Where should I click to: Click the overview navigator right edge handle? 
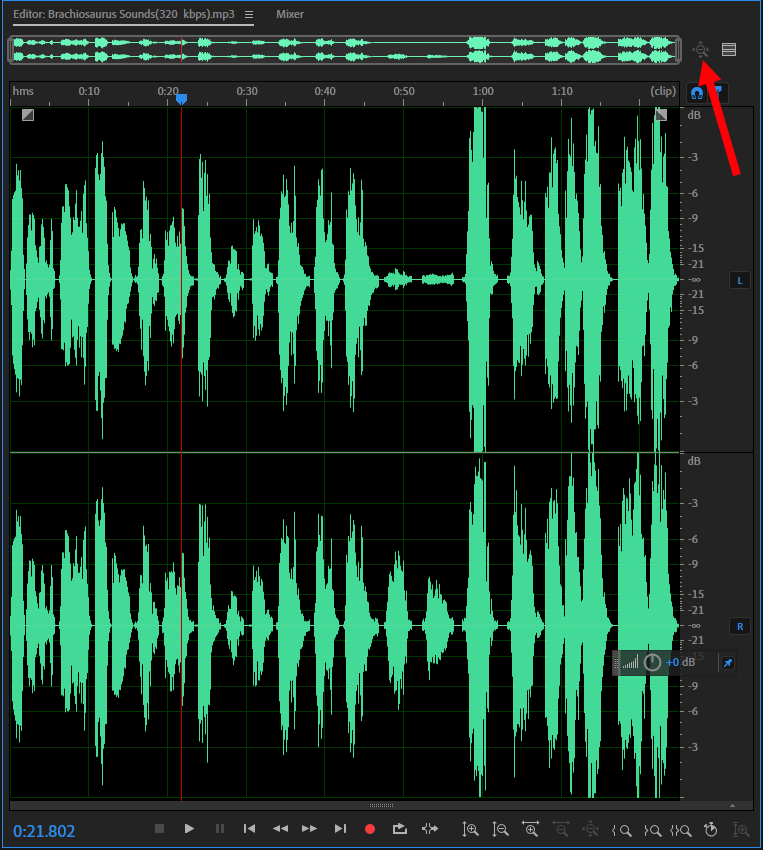point(678,50)
